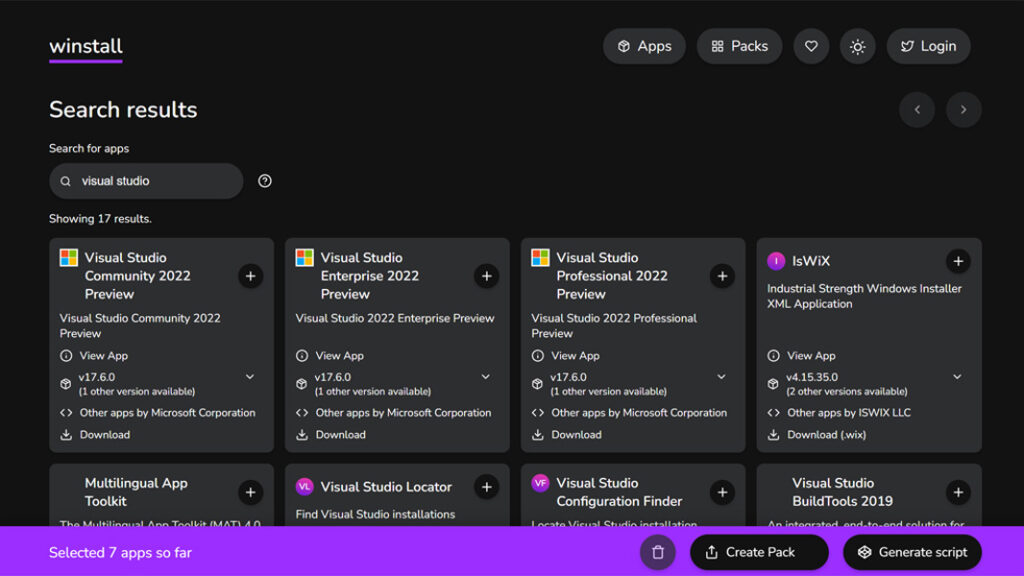Open the search help question mark icon

[263, 181]
